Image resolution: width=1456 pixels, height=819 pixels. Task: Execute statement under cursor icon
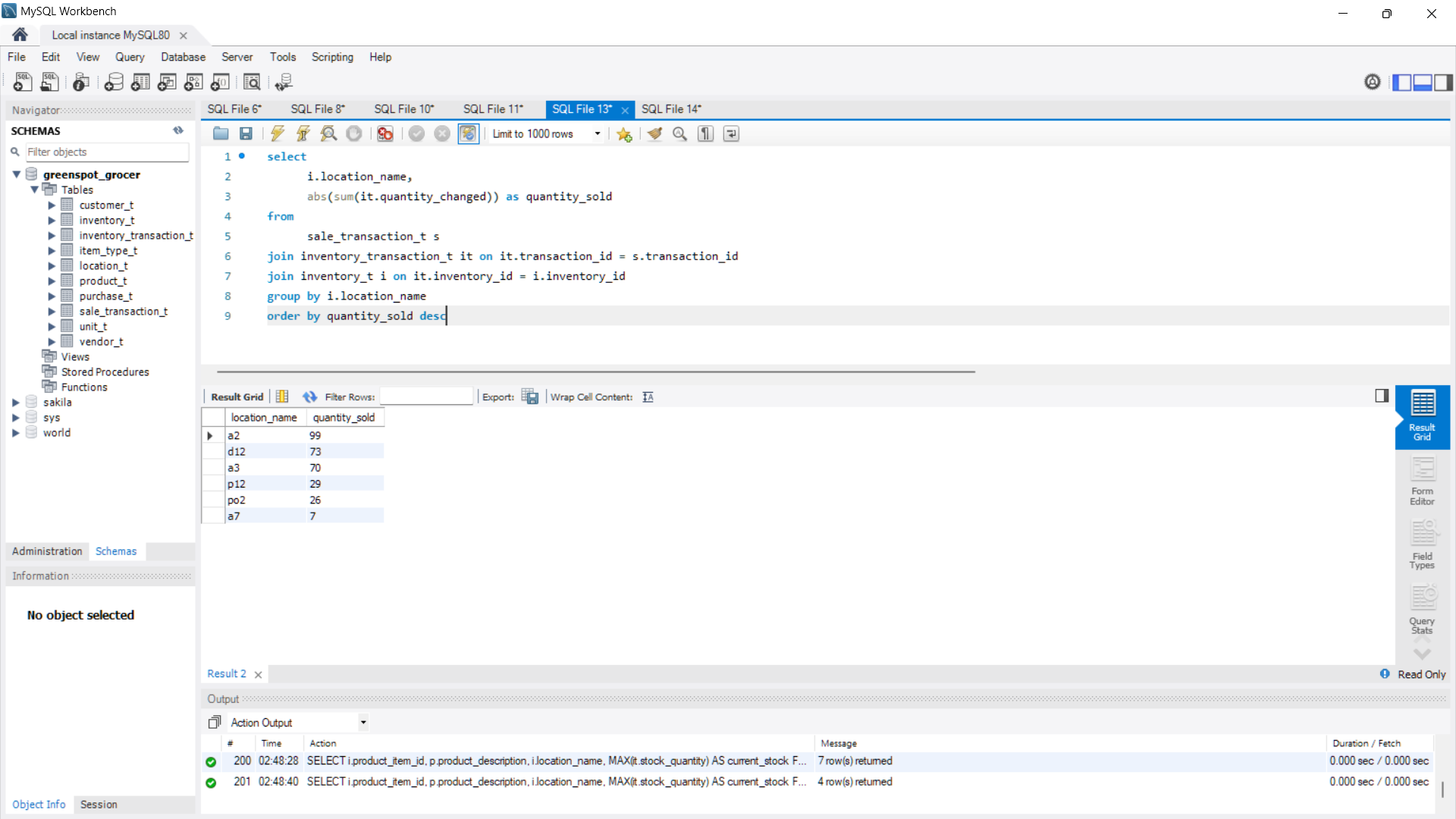[x=303, y=134]
